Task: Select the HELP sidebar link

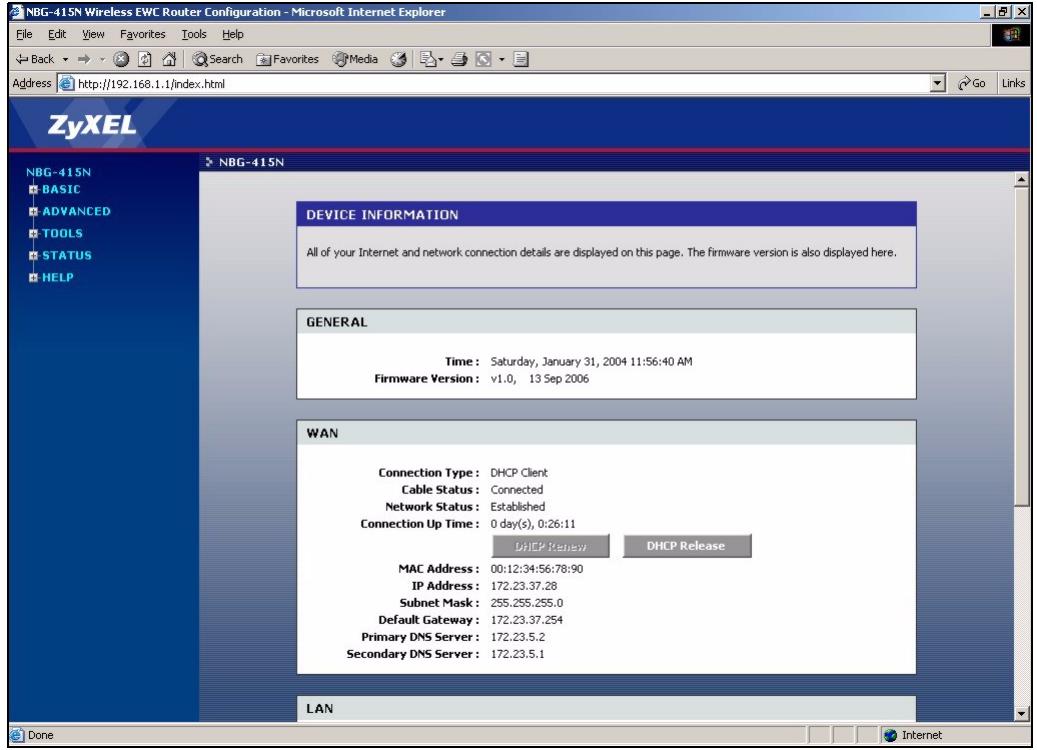Action: coord(58,277)
